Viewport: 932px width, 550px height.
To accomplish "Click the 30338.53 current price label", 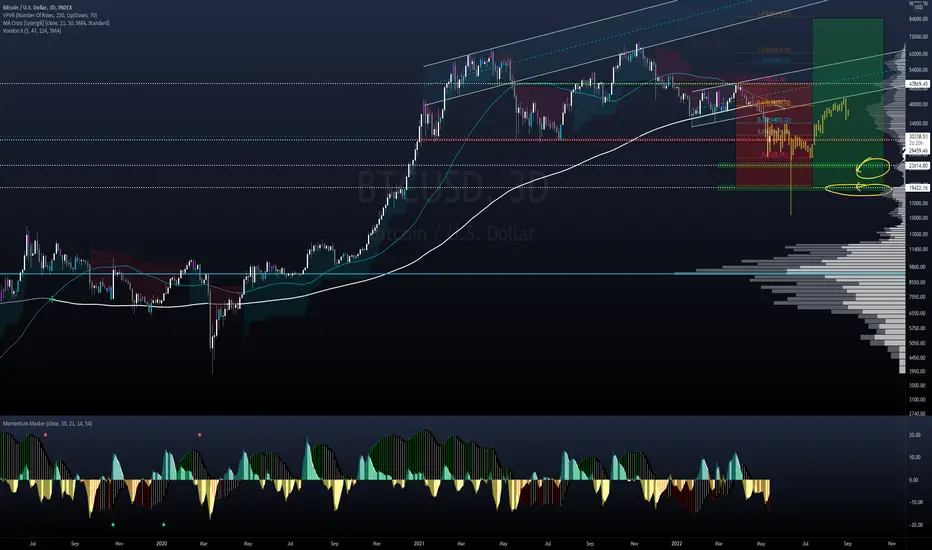I will coord(918,137).
